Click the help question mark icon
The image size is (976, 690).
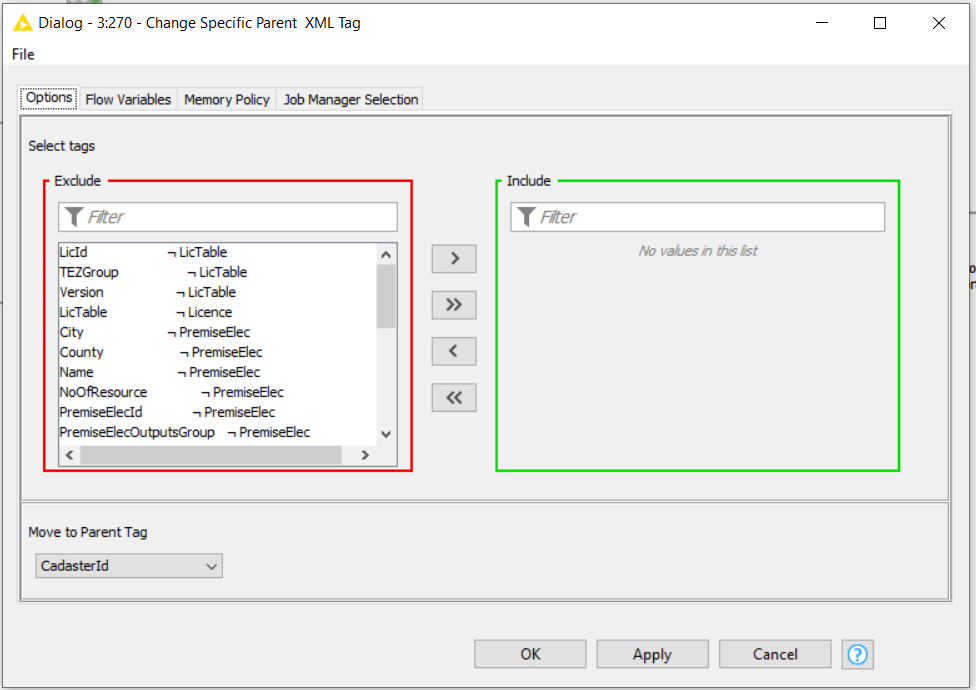point(857,654)
